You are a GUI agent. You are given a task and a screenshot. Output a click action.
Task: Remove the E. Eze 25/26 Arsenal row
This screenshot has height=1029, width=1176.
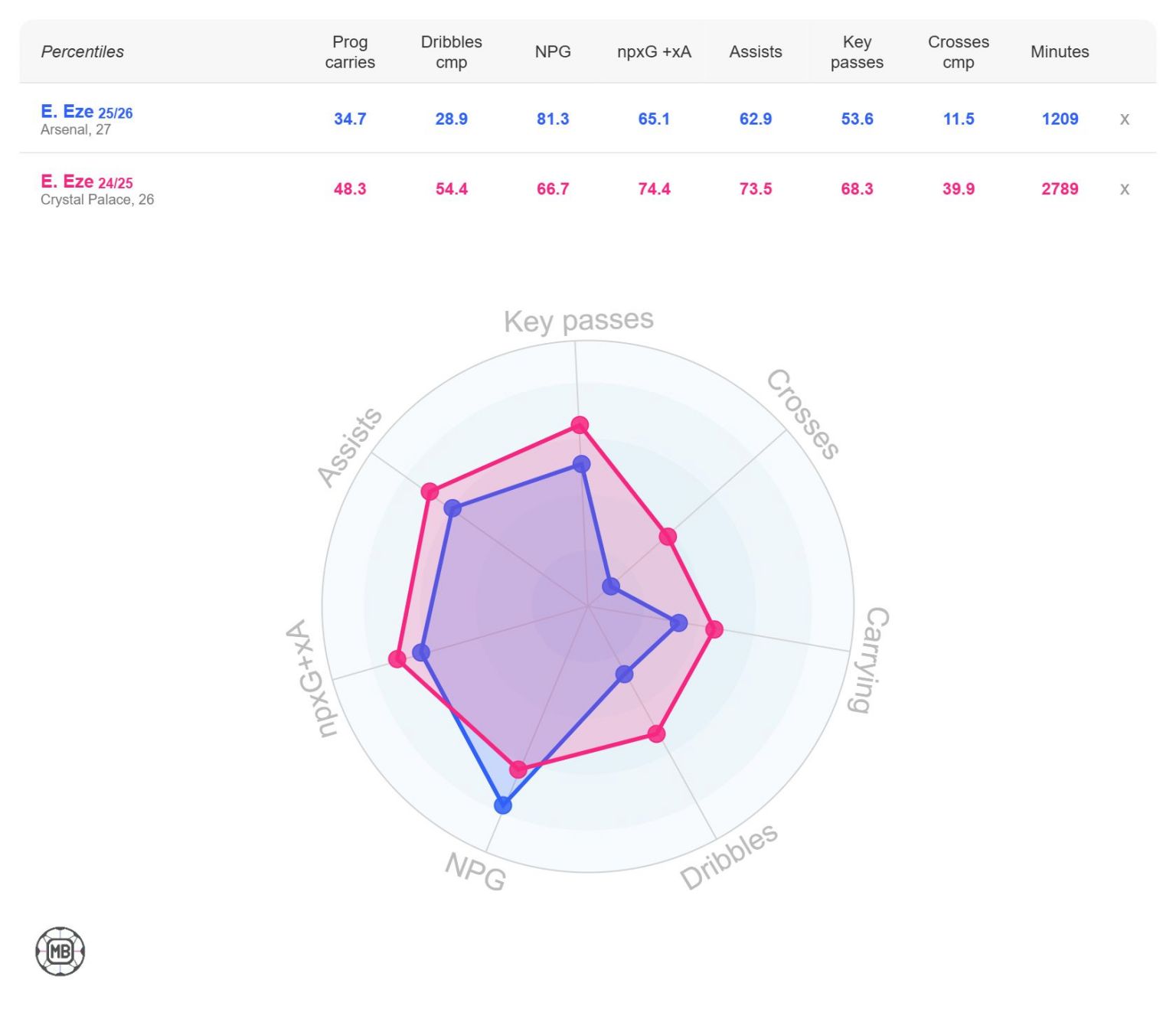coord(1124,119)
